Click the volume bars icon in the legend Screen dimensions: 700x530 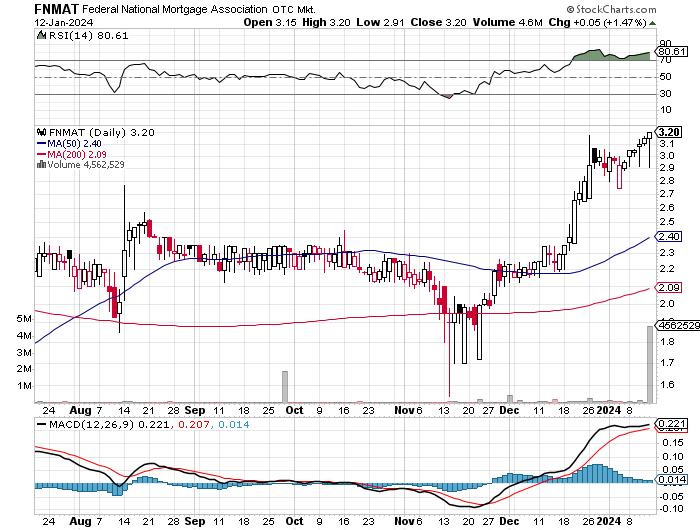41,164
